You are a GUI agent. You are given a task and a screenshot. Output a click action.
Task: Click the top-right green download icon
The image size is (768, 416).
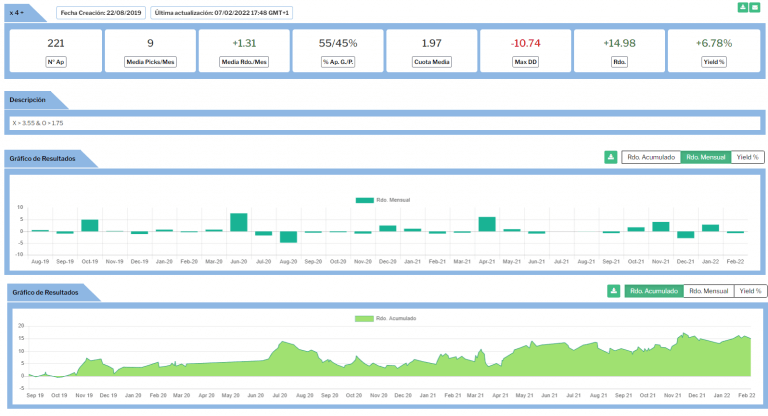tap(742, 7)
